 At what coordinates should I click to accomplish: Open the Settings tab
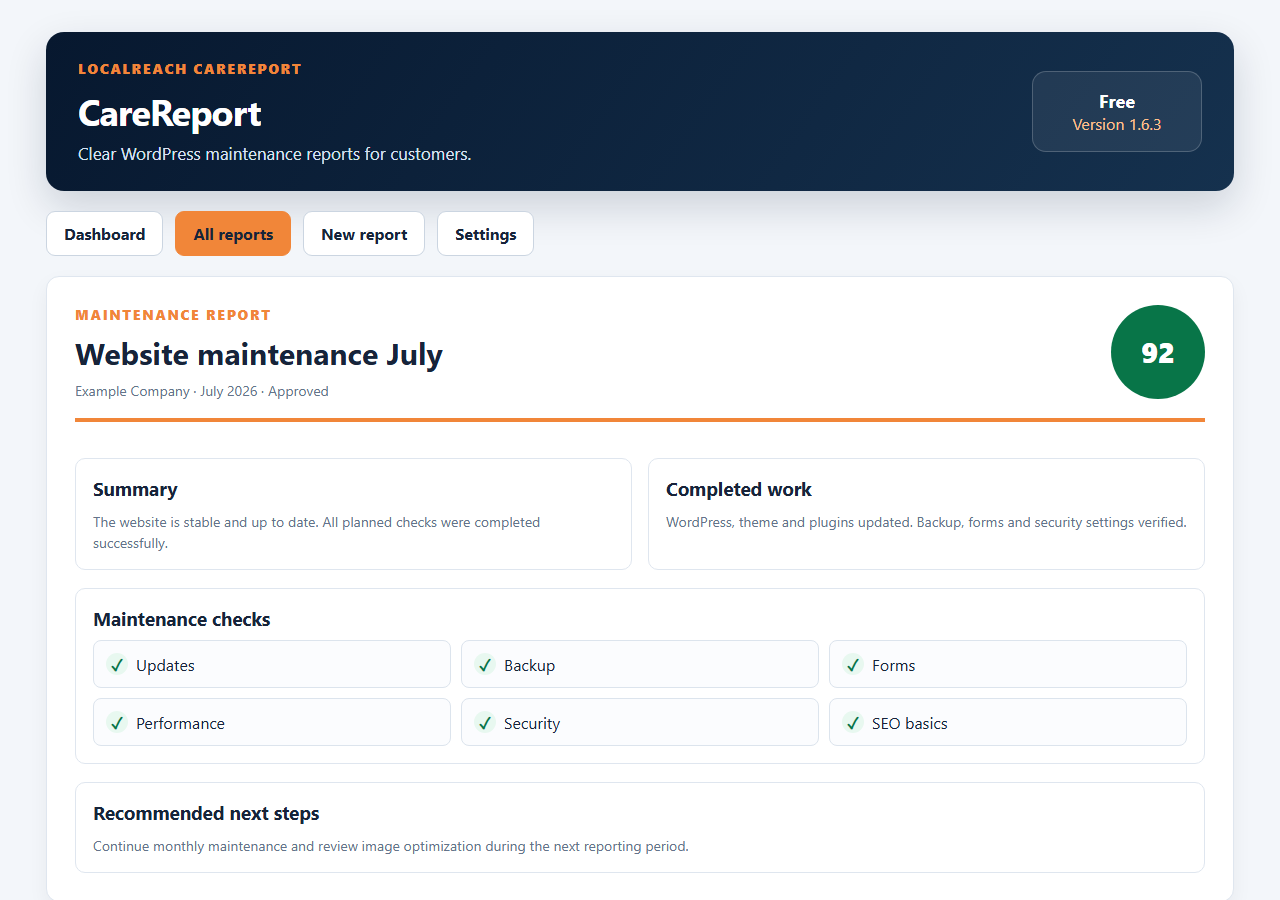click(x=485, y=234)
